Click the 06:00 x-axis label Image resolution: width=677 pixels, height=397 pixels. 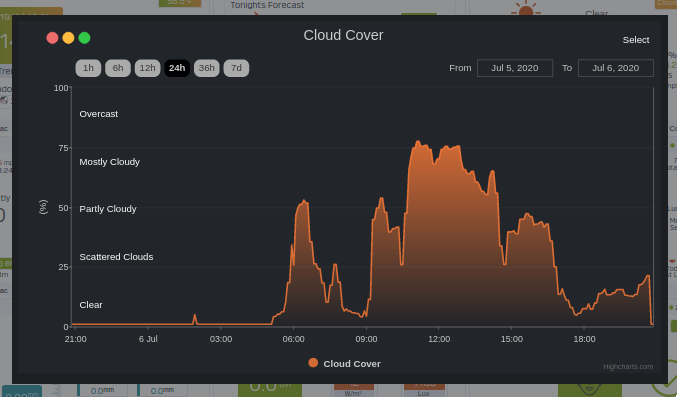click(294, 339)
